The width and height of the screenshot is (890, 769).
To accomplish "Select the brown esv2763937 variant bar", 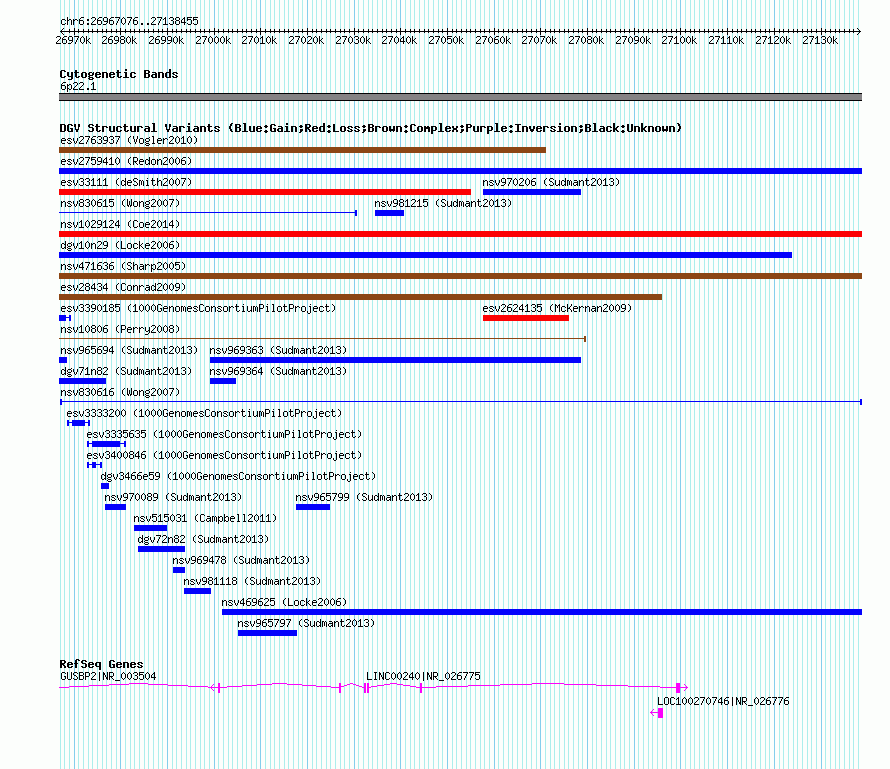I will (x=303, y=150).
